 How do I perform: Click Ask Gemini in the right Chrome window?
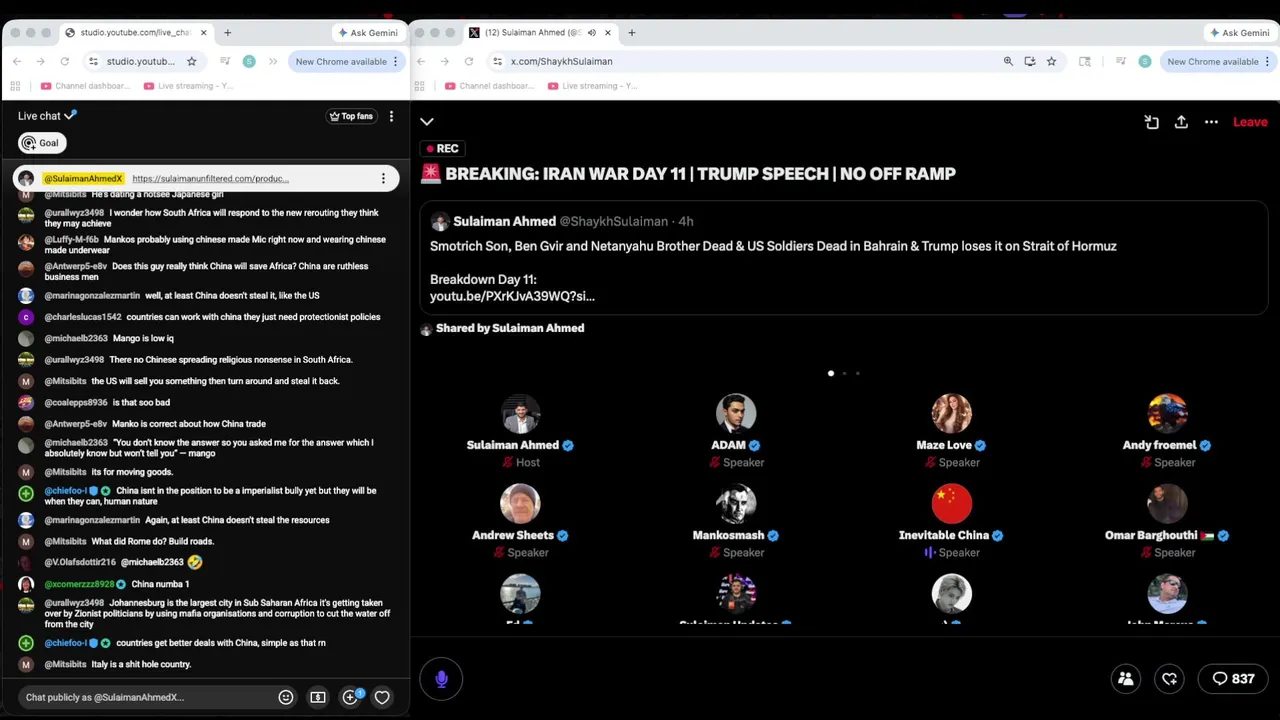pyautogui.click(x=1239, y=33)
